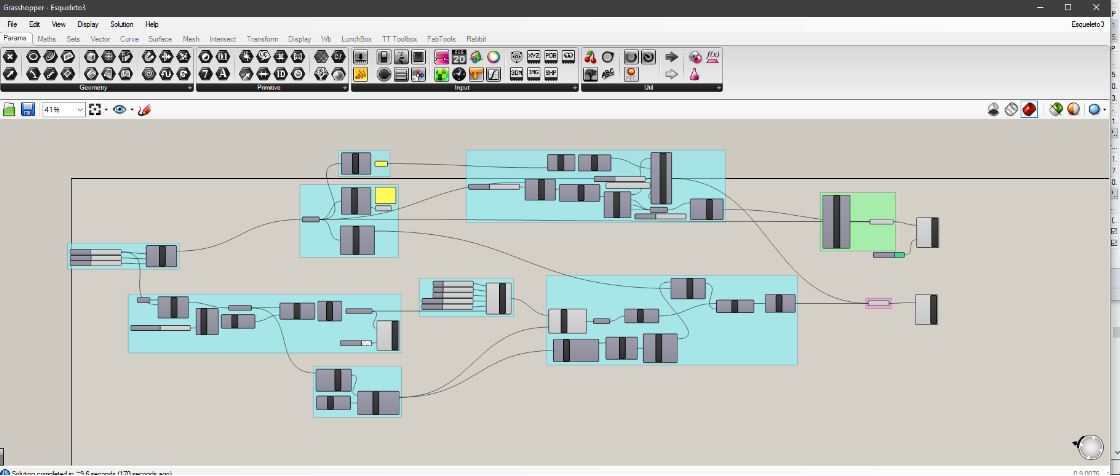This screenshot has height=476, width=1120.
Task: Select the Import SHP icon
Action: point(551,74)
